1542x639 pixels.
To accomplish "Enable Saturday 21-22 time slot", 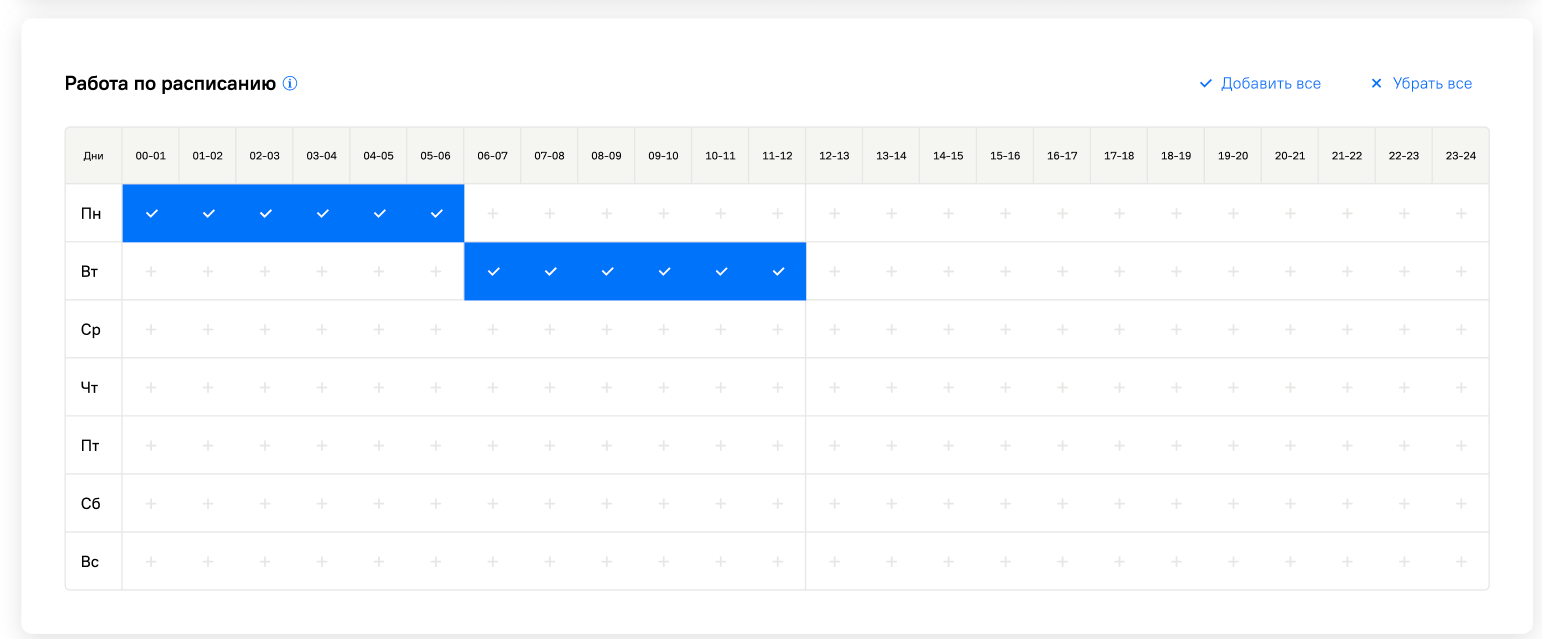I will (1347, 504).
